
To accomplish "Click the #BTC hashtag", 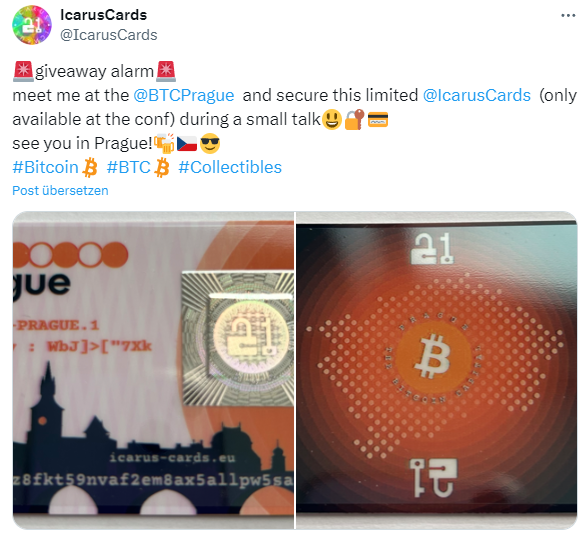I will (128, 167).
